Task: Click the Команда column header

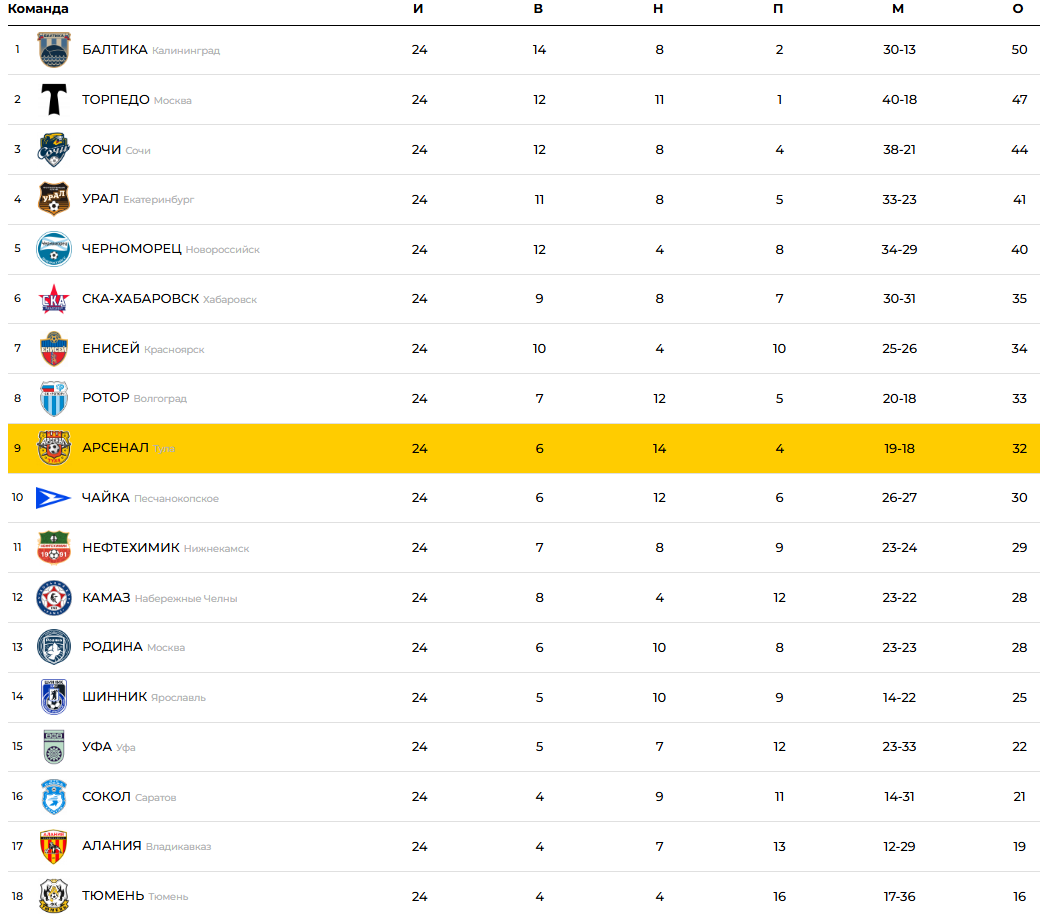Action: point(38,9)
